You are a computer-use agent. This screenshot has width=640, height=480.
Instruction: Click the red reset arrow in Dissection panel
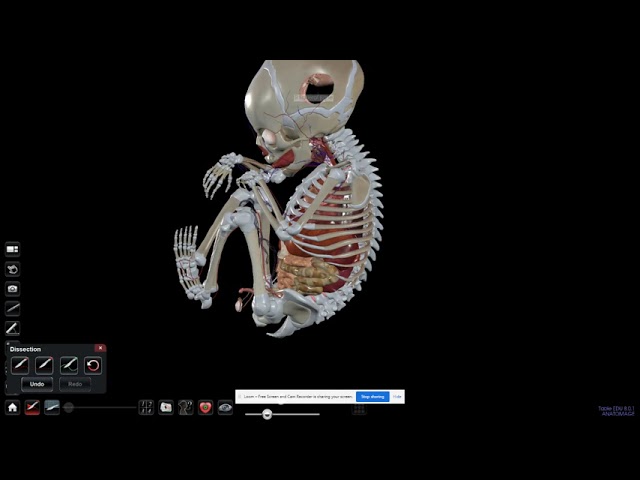pos(93,365)
